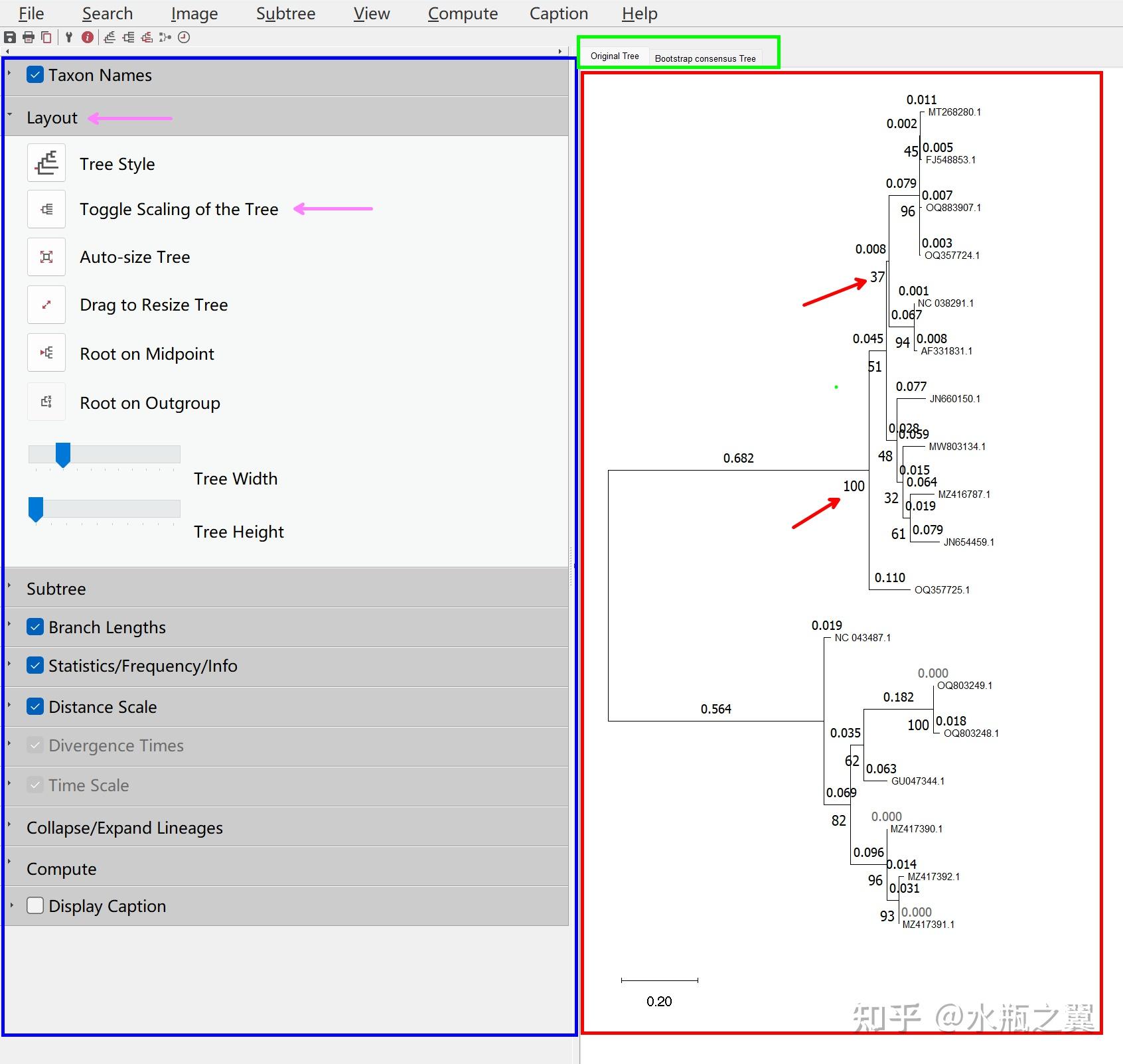
Task: Open options with the wrench toolbar icon
Action: coord(68,37)
